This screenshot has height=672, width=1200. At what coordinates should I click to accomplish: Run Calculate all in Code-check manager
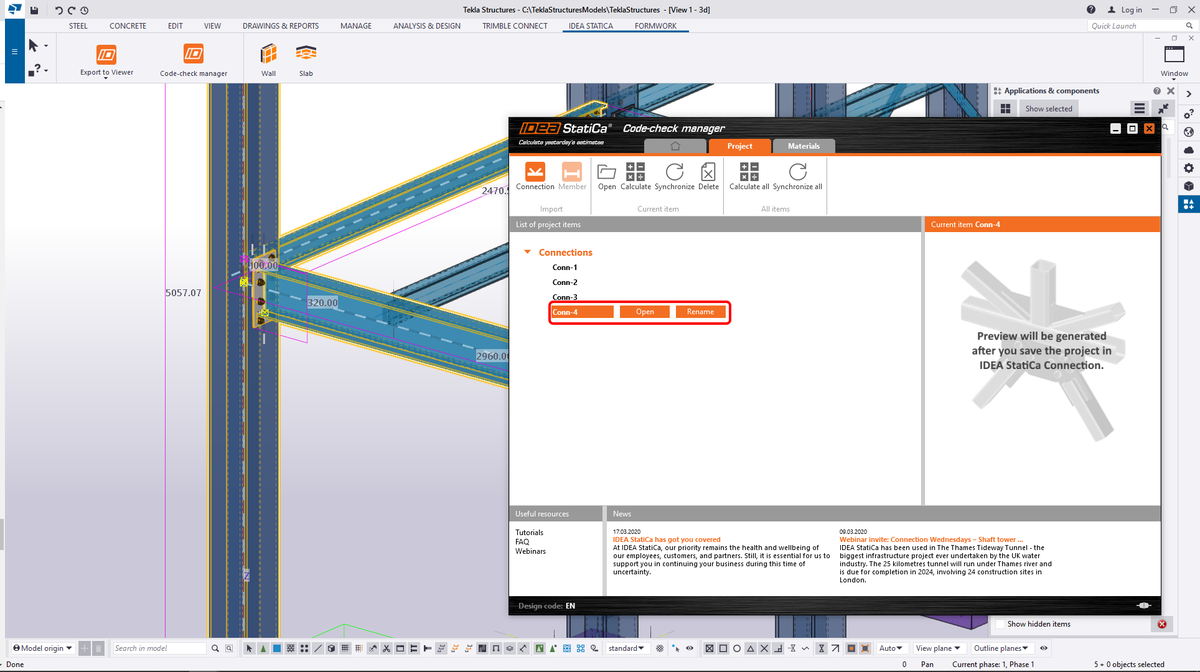coord(748,176)
